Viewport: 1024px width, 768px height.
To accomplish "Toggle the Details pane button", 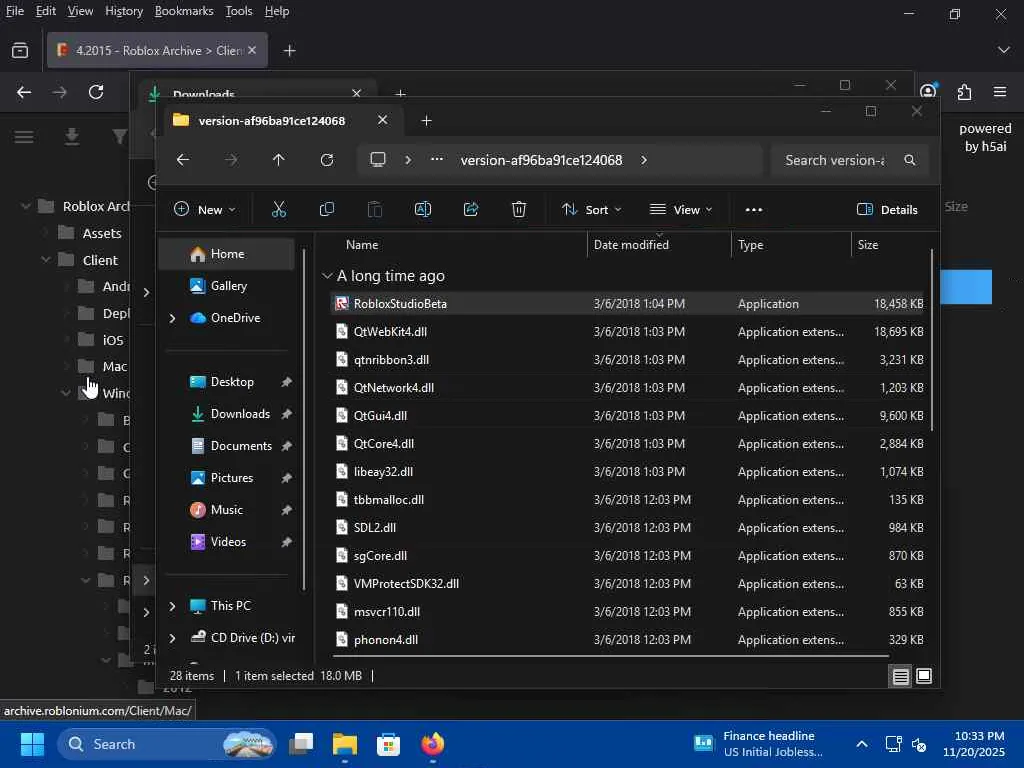I will pyautogui.click(x=887, y=210).
